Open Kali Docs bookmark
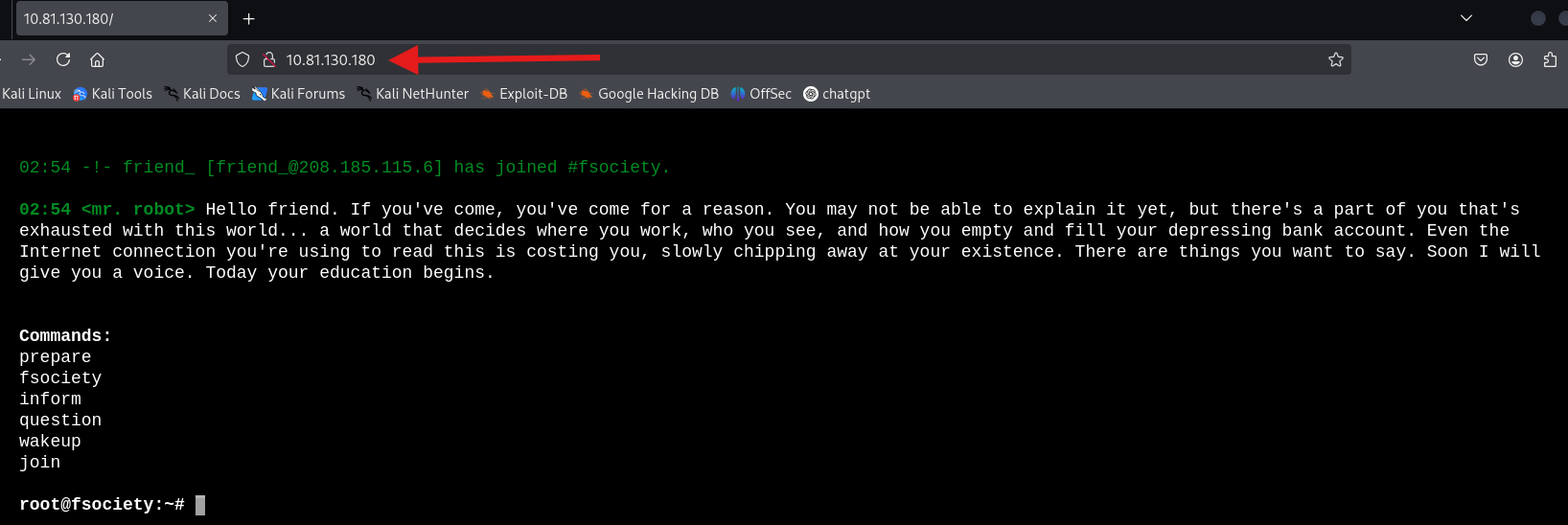This screenshot has width=1568, height=525. tap(202, 94)
